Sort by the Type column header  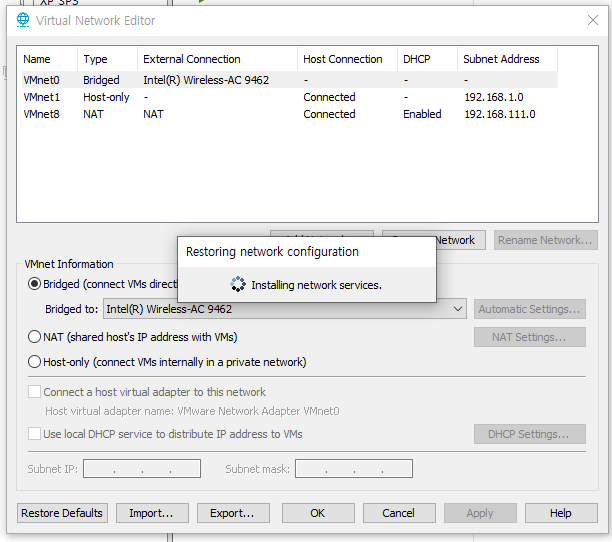(107, 59)
